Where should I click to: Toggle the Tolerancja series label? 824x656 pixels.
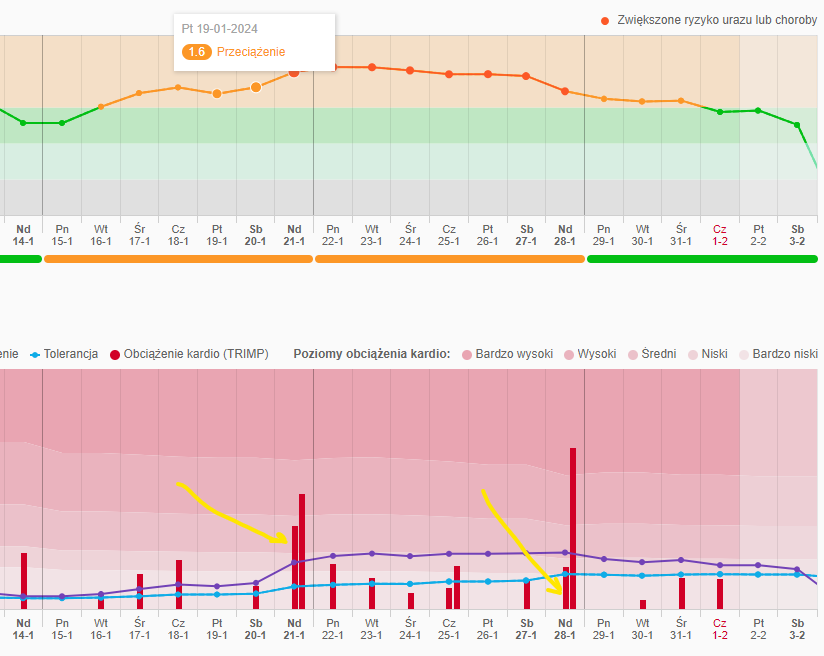[x=71, y=354]
